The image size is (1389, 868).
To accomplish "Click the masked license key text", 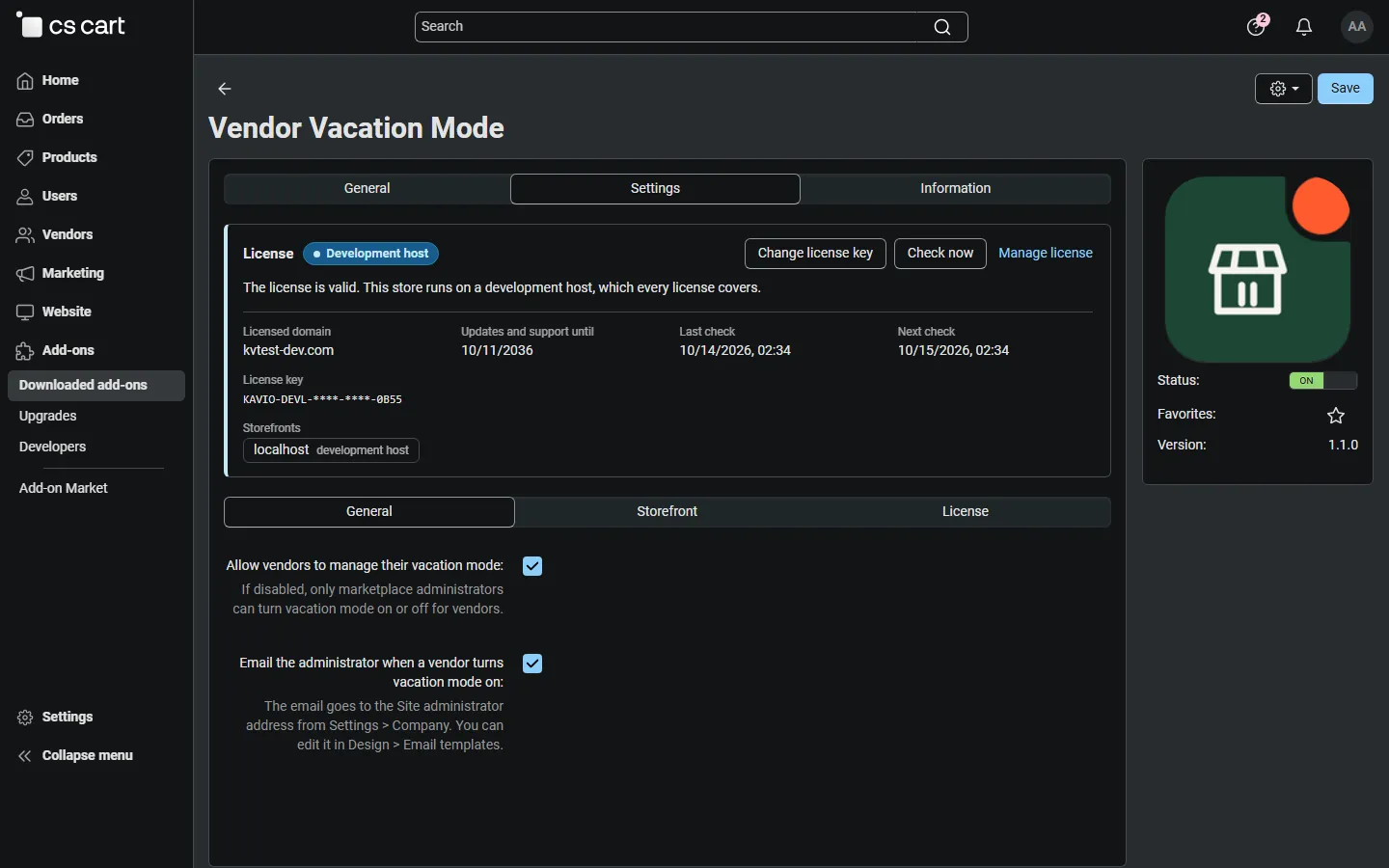I will (322, 399).
